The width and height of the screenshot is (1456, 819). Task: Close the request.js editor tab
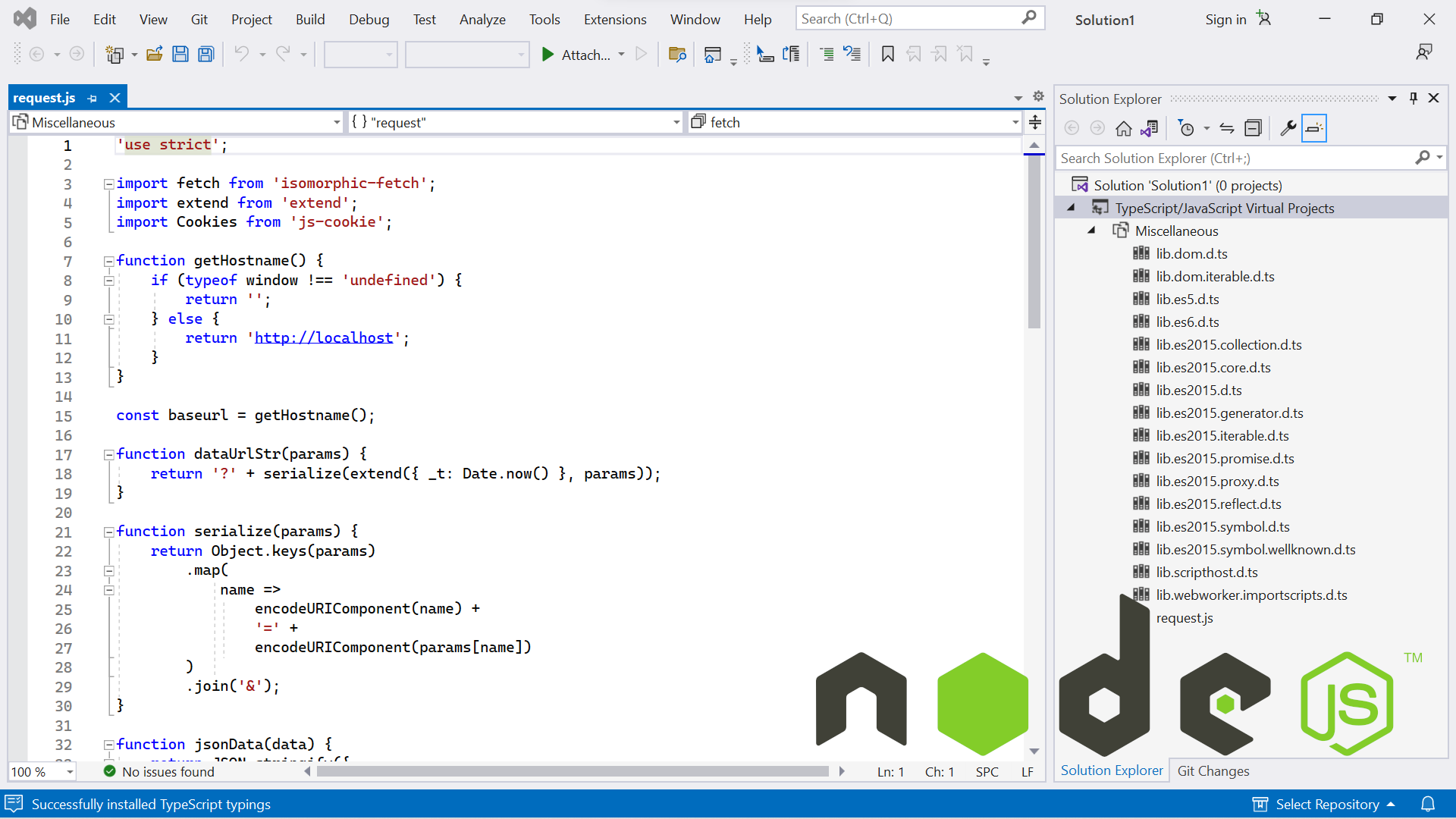tap(115, 99)
